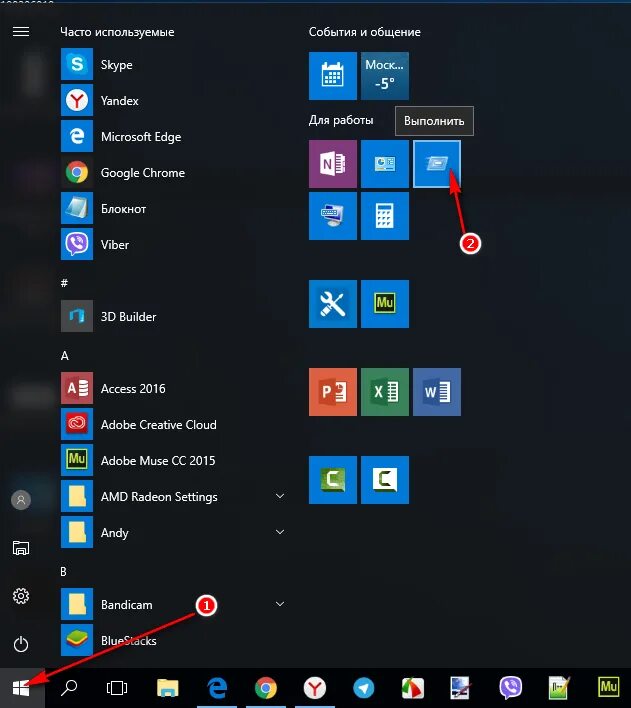
Task: Launch Word tile
Action: pos(437,392)
